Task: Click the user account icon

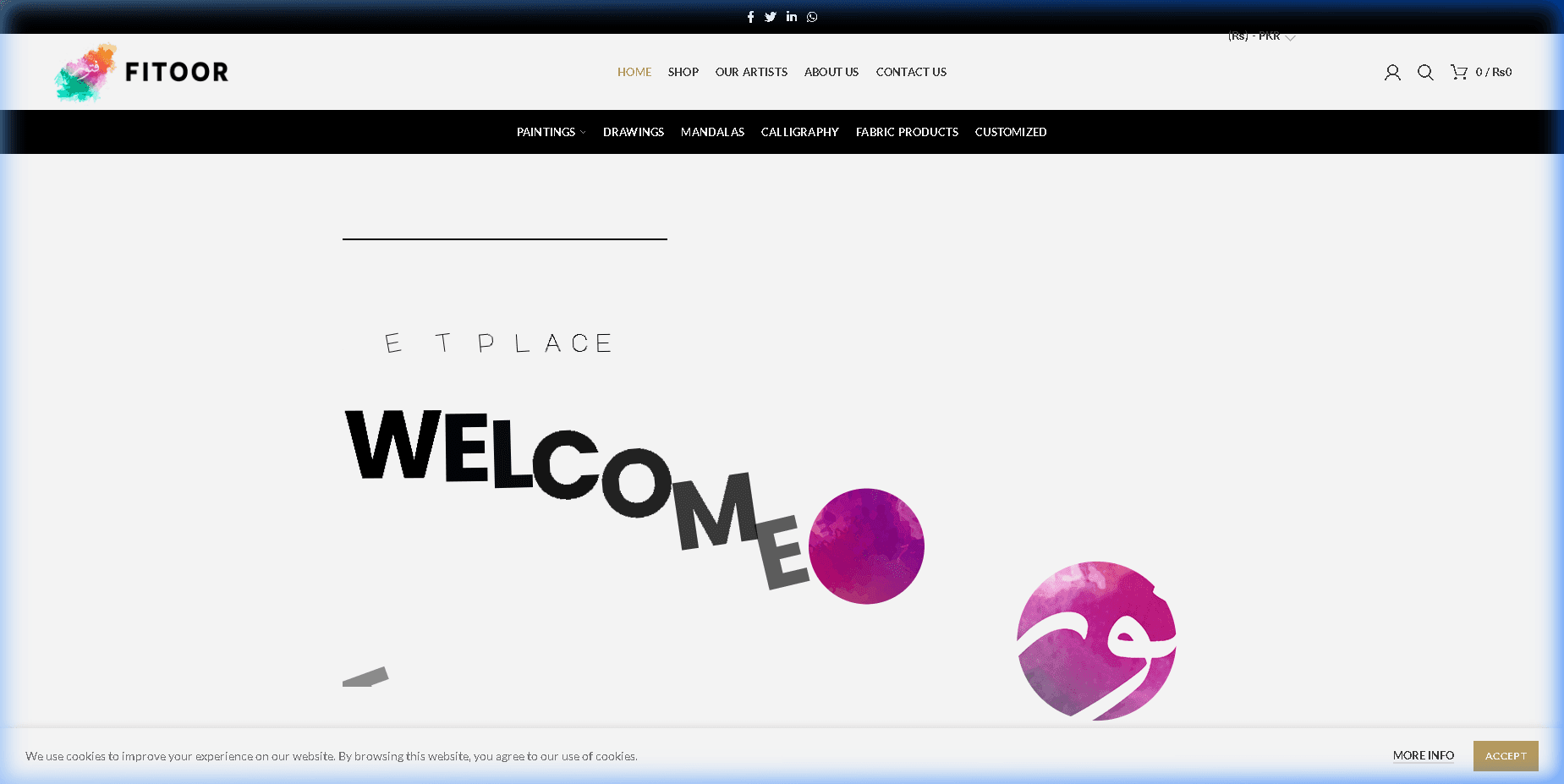Action: pyautogui.click(x=1392, y=73)
